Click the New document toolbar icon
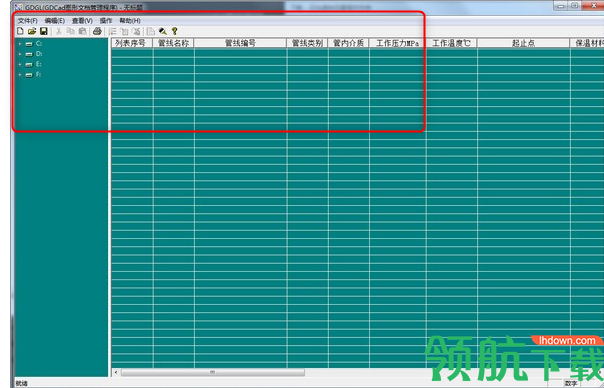This screenshot has height=388, width=604. [x=20, y=31]
